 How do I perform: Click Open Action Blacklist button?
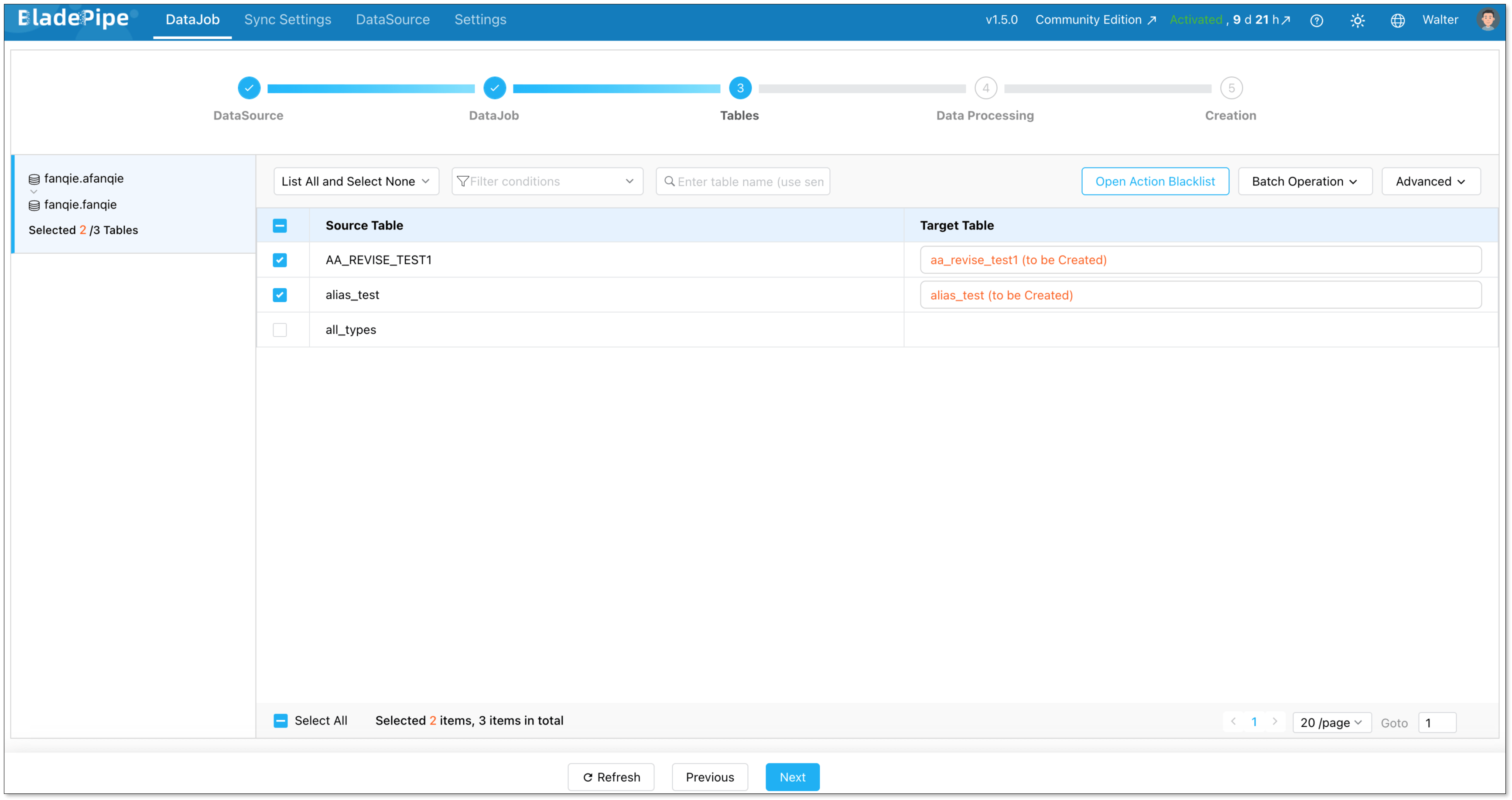pyautogui.click(x=1155, y=181)
